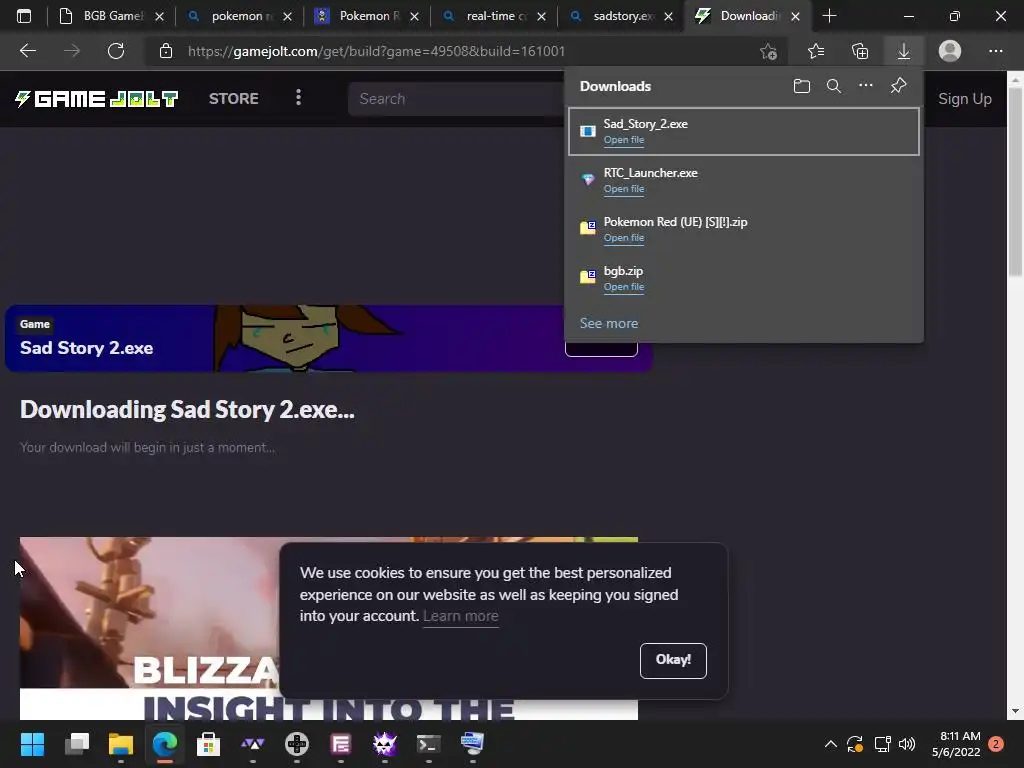Screen dimensions: 1024x768
Task: Open the tab actions menu icon
Action: pyautogui.click(x=24, y=16)
